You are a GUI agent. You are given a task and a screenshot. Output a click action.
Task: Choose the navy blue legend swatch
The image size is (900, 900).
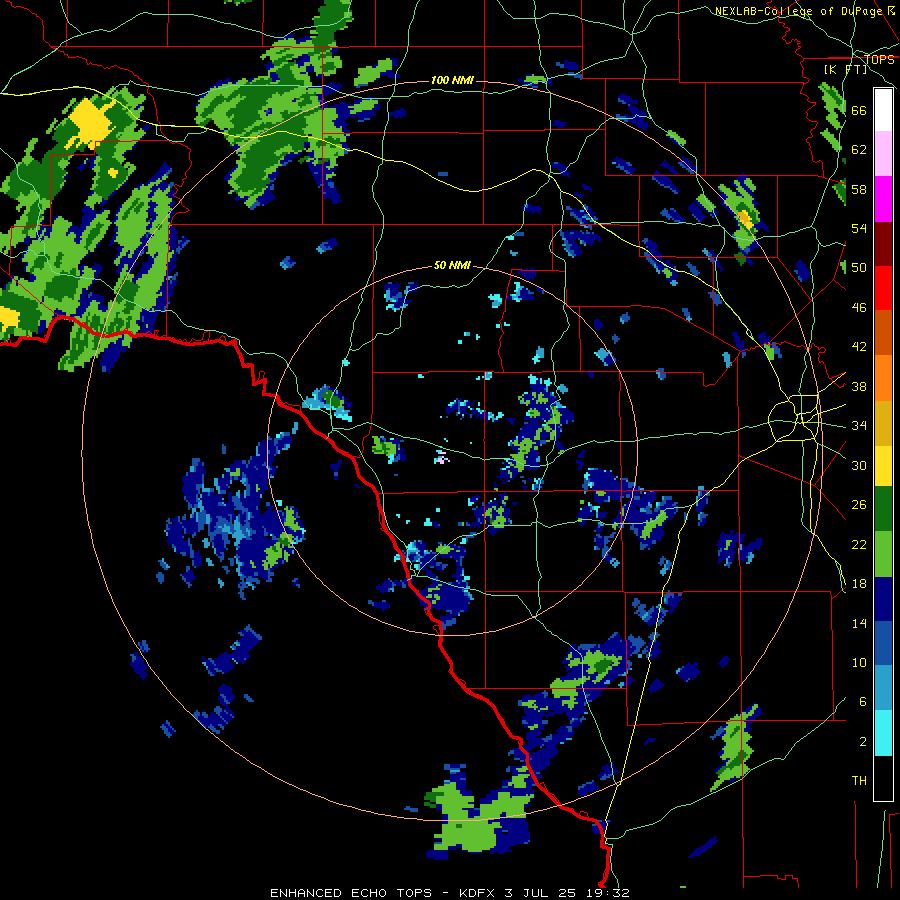pos(883,599)
